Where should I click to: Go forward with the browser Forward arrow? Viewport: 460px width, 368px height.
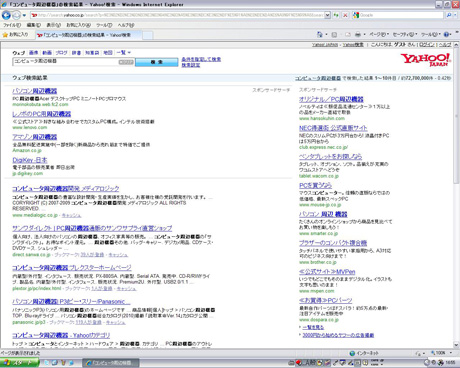coord(16,15)
